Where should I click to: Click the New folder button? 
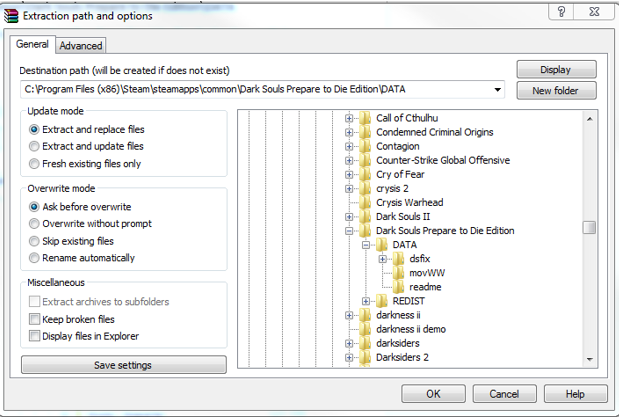click(x=556, y=91)
